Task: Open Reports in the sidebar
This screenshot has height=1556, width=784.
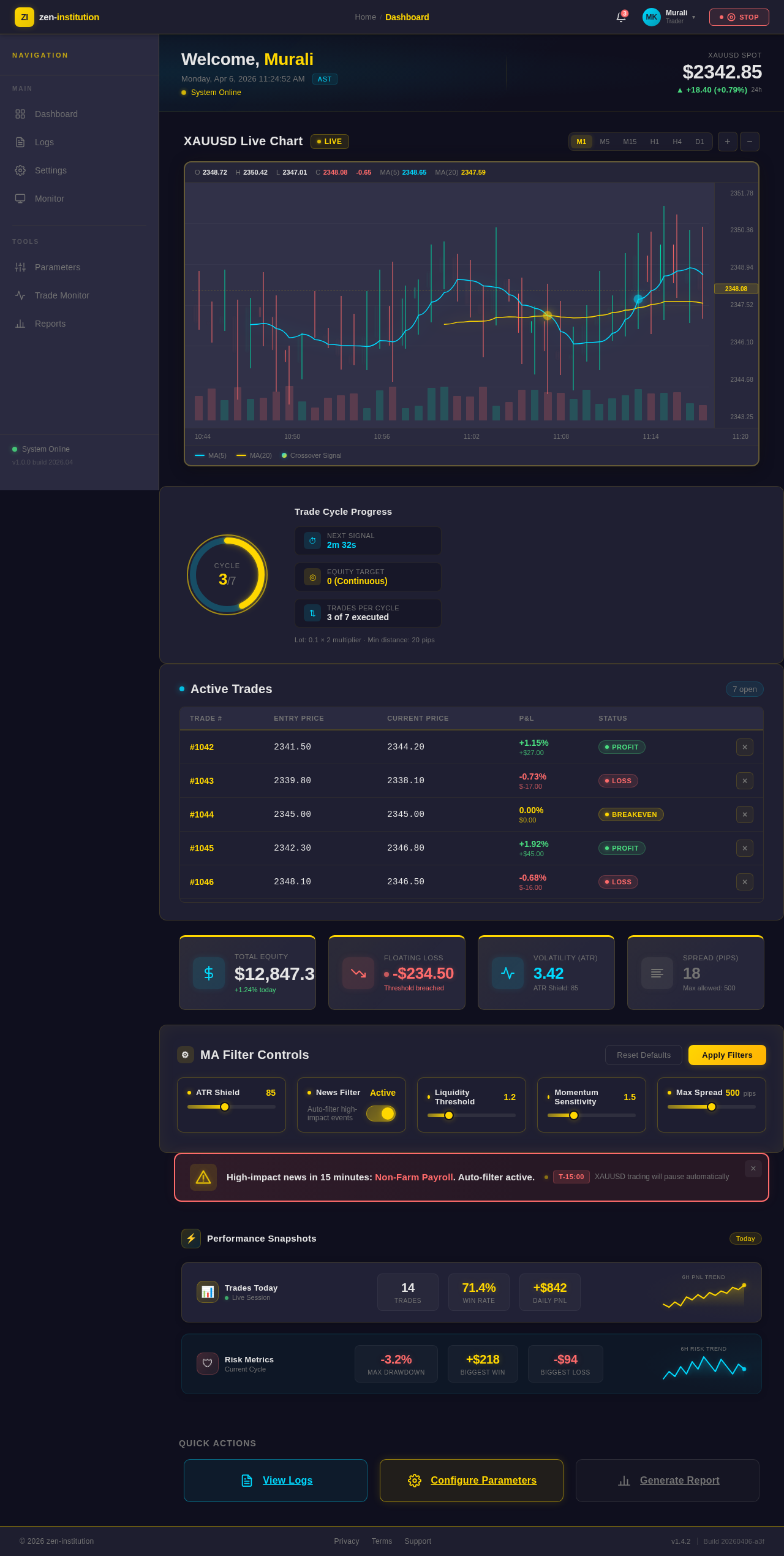Action: point(80,324)
